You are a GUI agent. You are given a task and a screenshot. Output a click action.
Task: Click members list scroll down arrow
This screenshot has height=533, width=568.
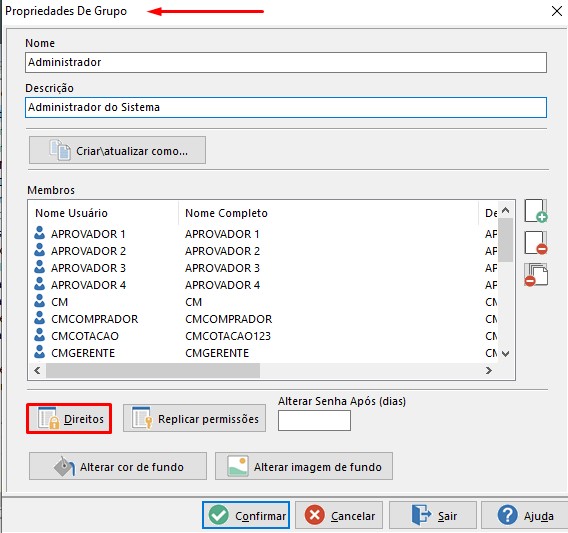click(506, 354)
